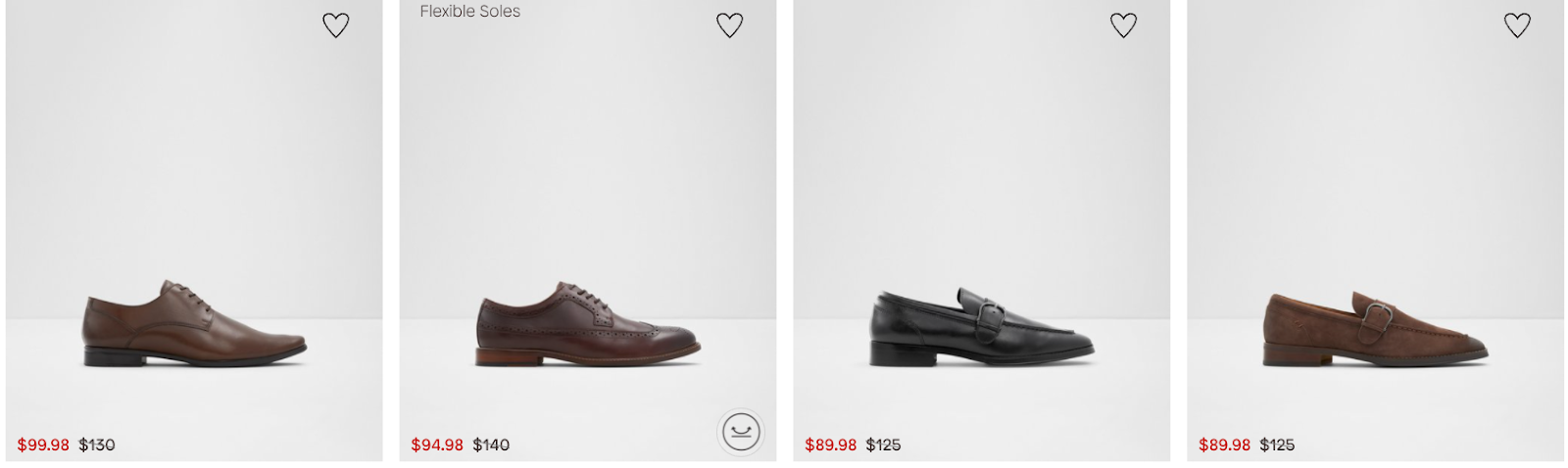Click the $94.98 sale price
The image size is (1568, 468).
click(437, 445)
